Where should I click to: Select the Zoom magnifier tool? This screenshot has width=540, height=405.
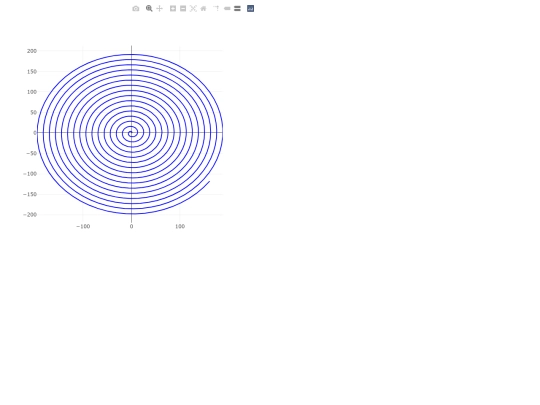149,9
